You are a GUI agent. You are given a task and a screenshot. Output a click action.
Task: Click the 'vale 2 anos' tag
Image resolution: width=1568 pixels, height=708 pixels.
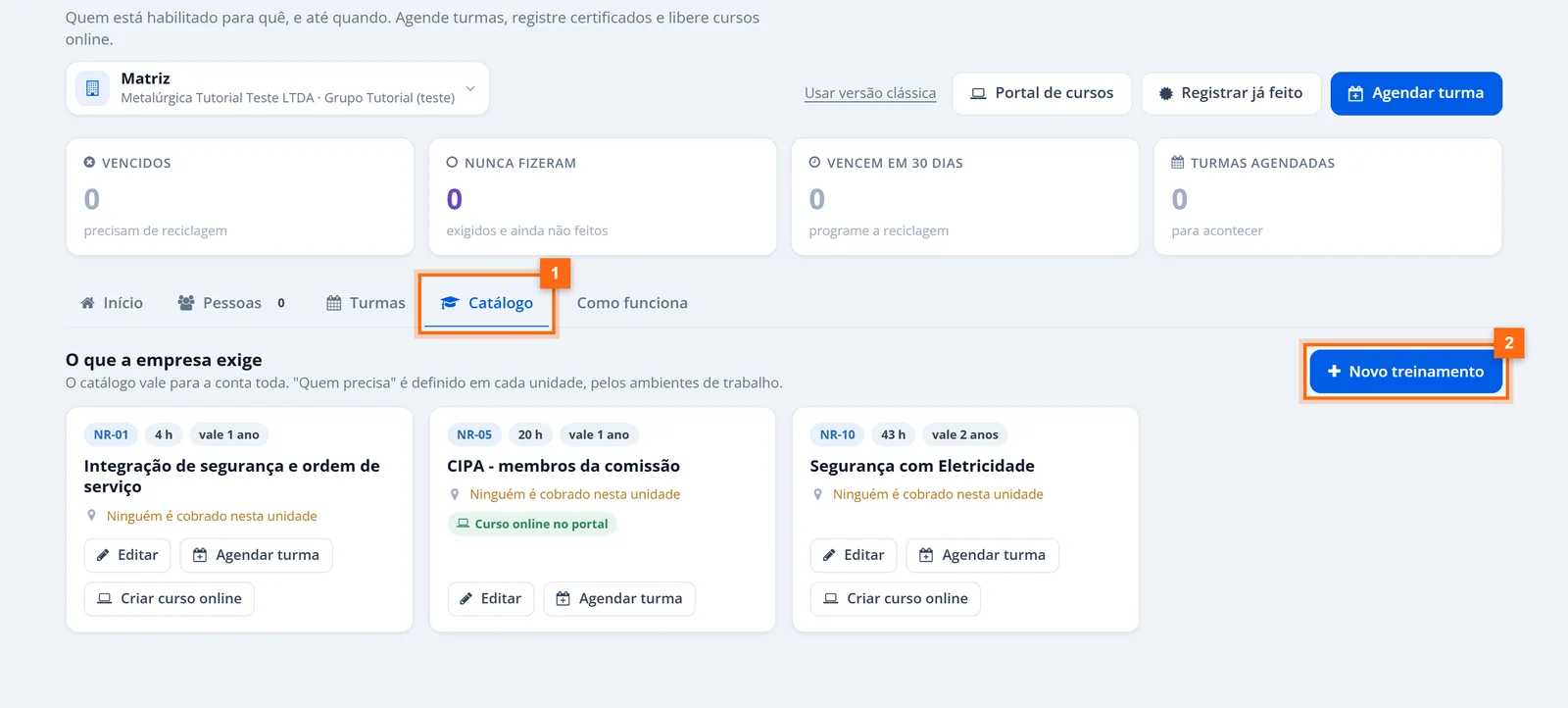pos(965,434)
